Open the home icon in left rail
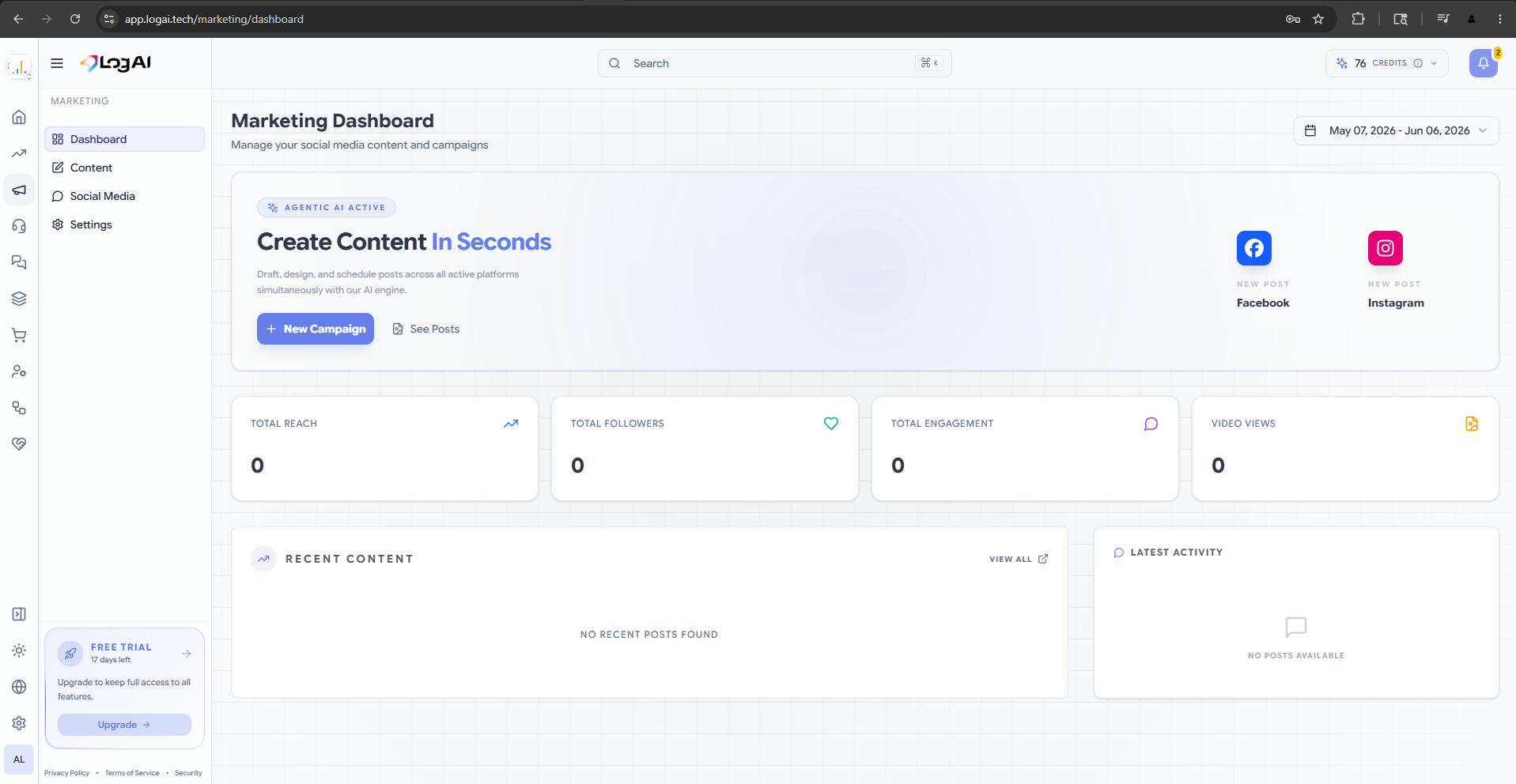 [19, 117]
